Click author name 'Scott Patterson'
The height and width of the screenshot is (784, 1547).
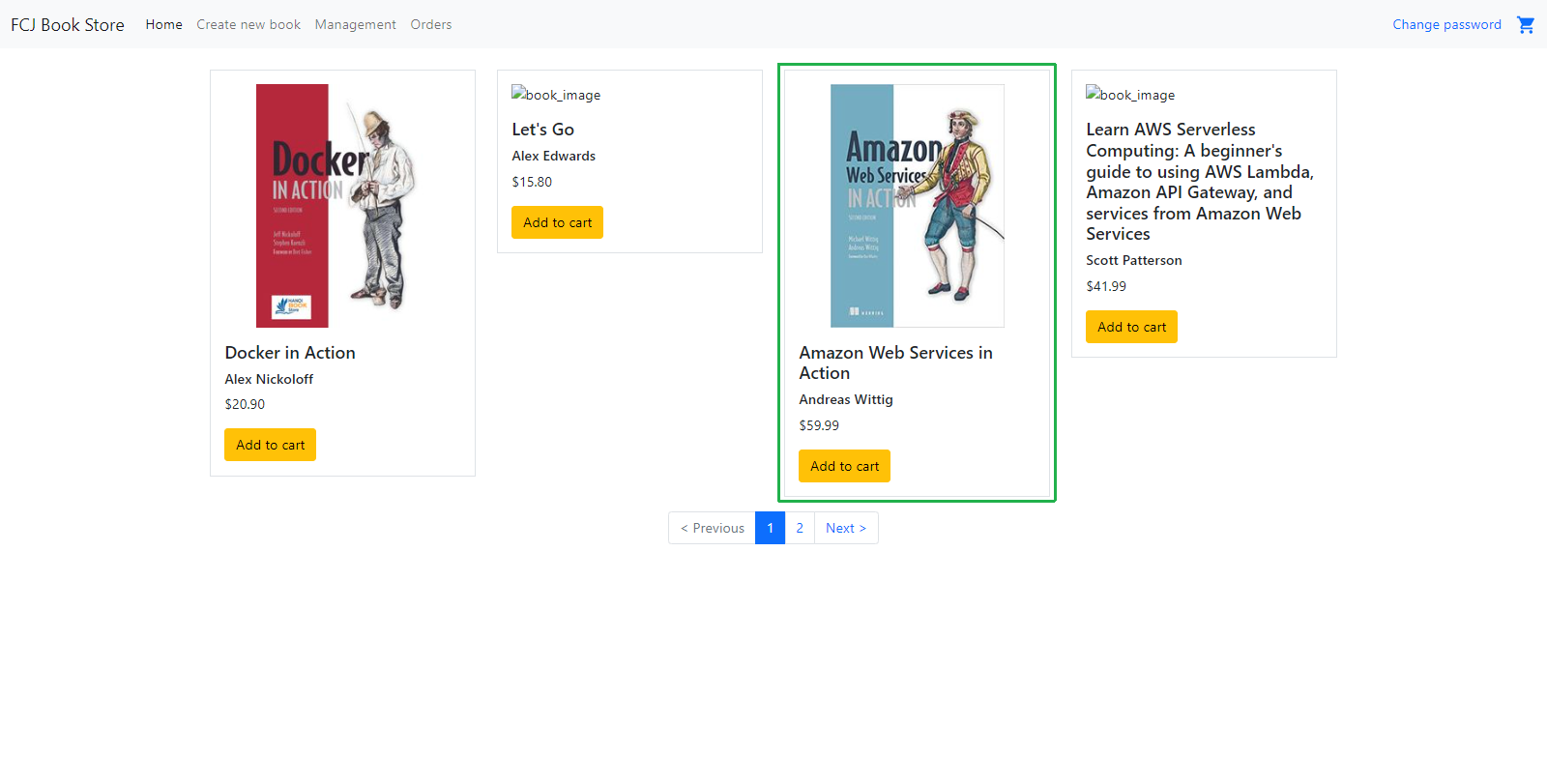pos(1133,260)
